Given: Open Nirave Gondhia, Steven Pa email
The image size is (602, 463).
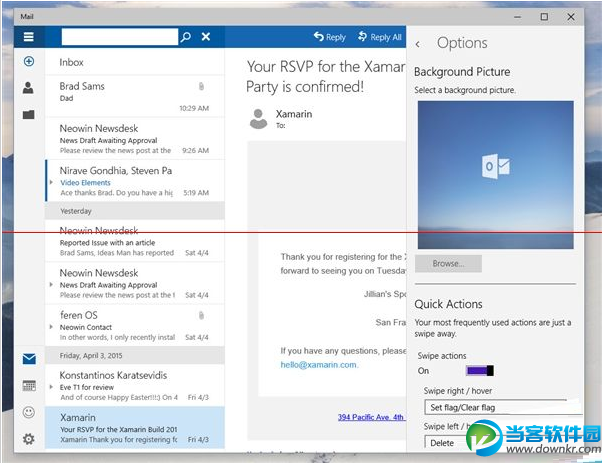Looking at the screenshot, I should 135,181.
